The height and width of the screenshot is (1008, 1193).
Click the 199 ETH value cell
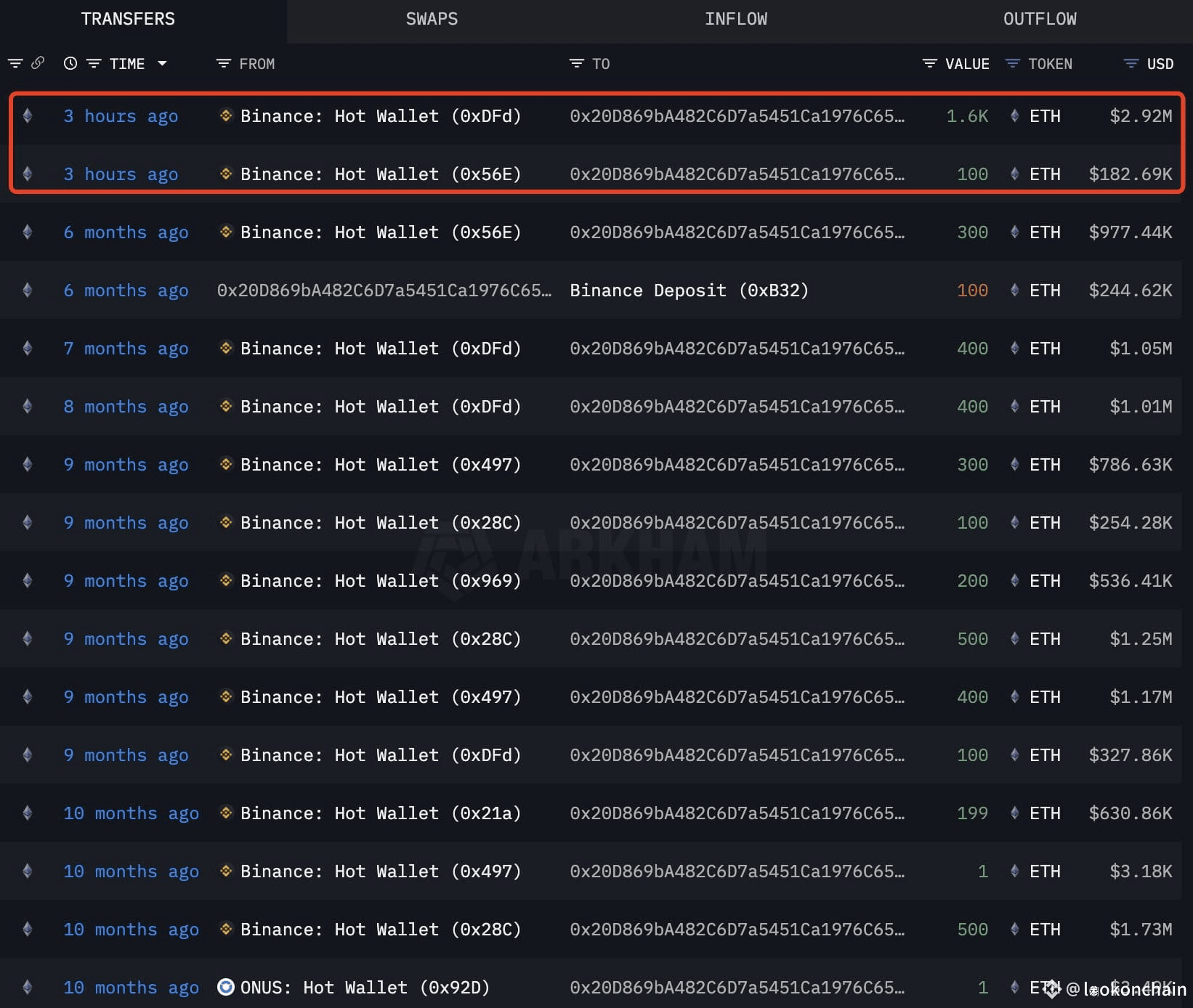[x=972, y=813]
